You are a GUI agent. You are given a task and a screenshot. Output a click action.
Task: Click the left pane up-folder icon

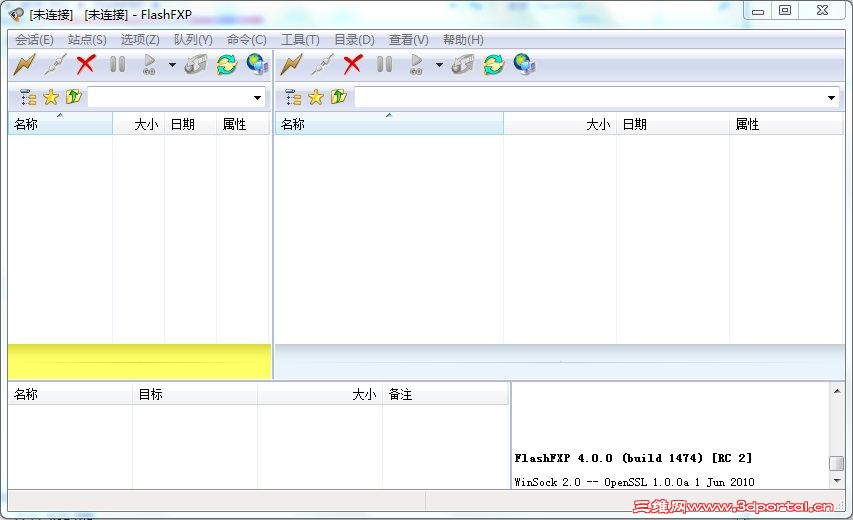pos(73,97)
